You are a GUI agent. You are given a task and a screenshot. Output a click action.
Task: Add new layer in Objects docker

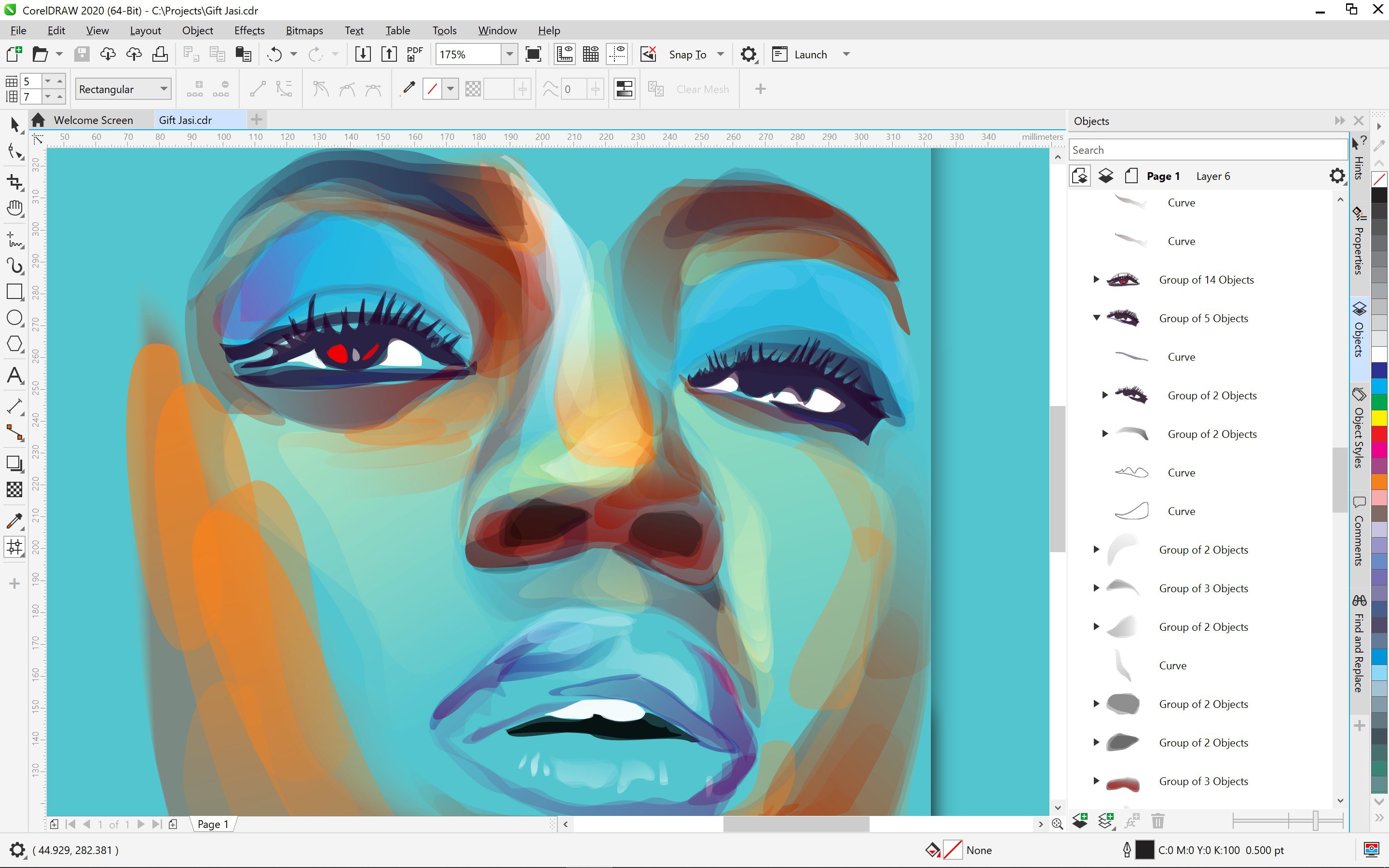coord(1080,822)
